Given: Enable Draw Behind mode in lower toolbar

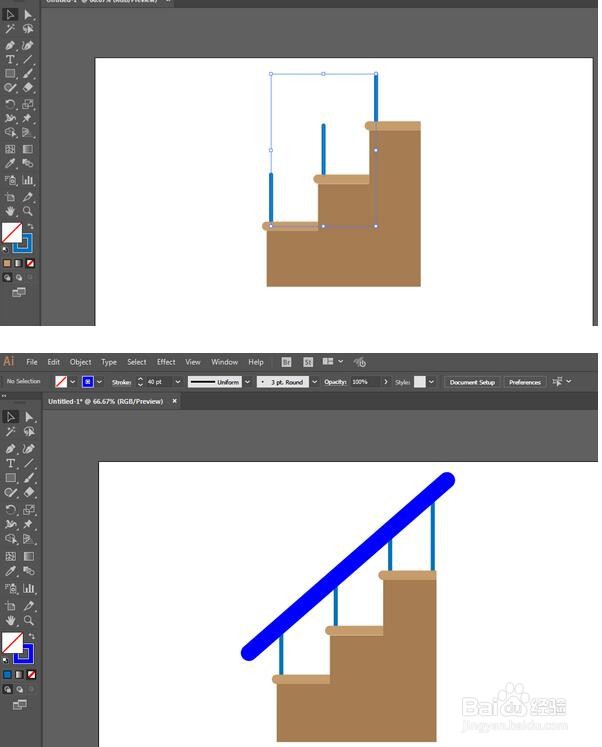Looking at the screenshot, I should [20, 689].
